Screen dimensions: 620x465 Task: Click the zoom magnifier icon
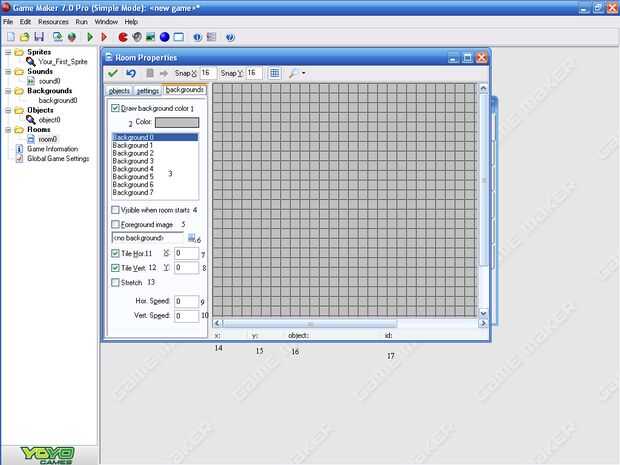(x=293, y=73)
